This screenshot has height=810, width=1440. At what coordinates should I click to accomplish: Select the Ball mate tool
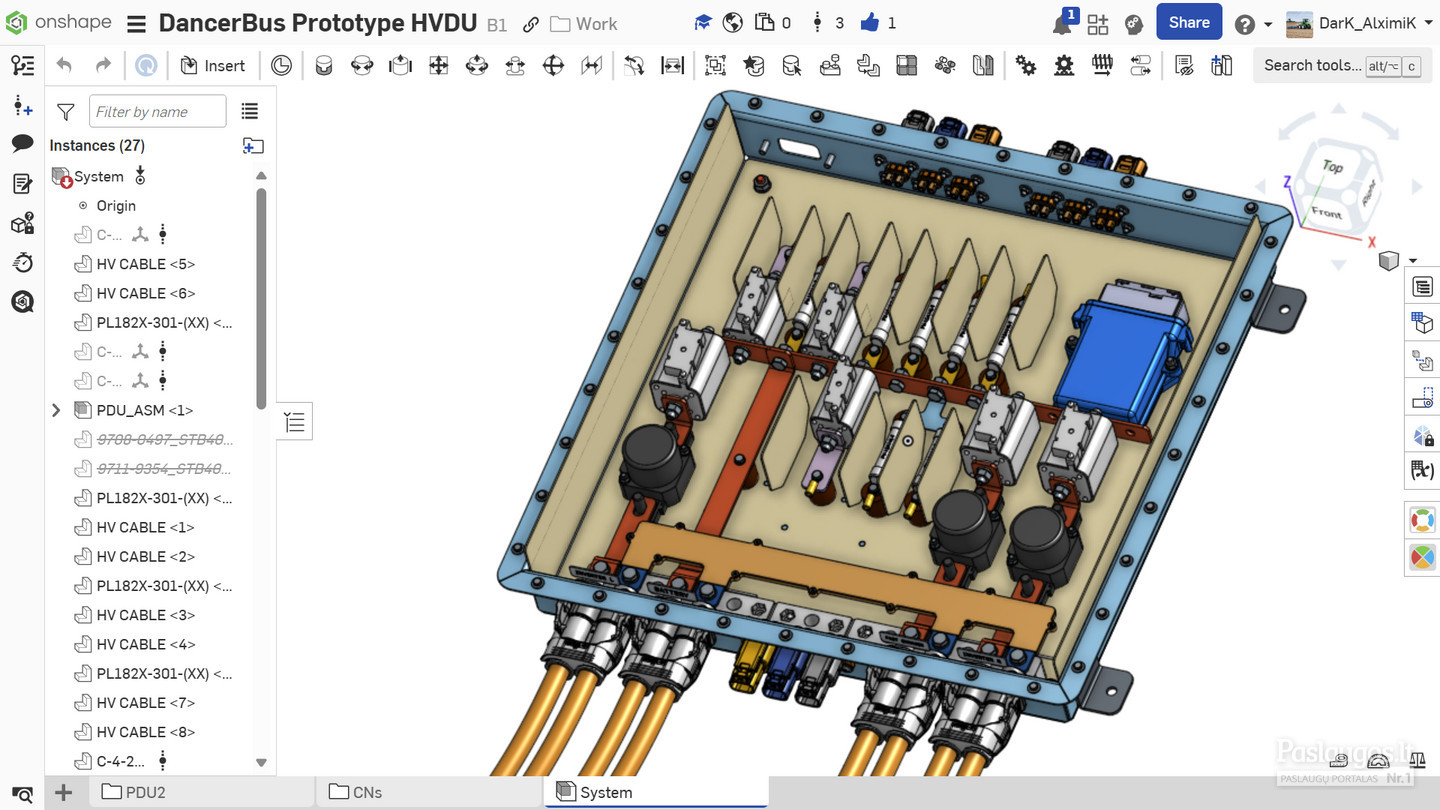pos(553,66)
